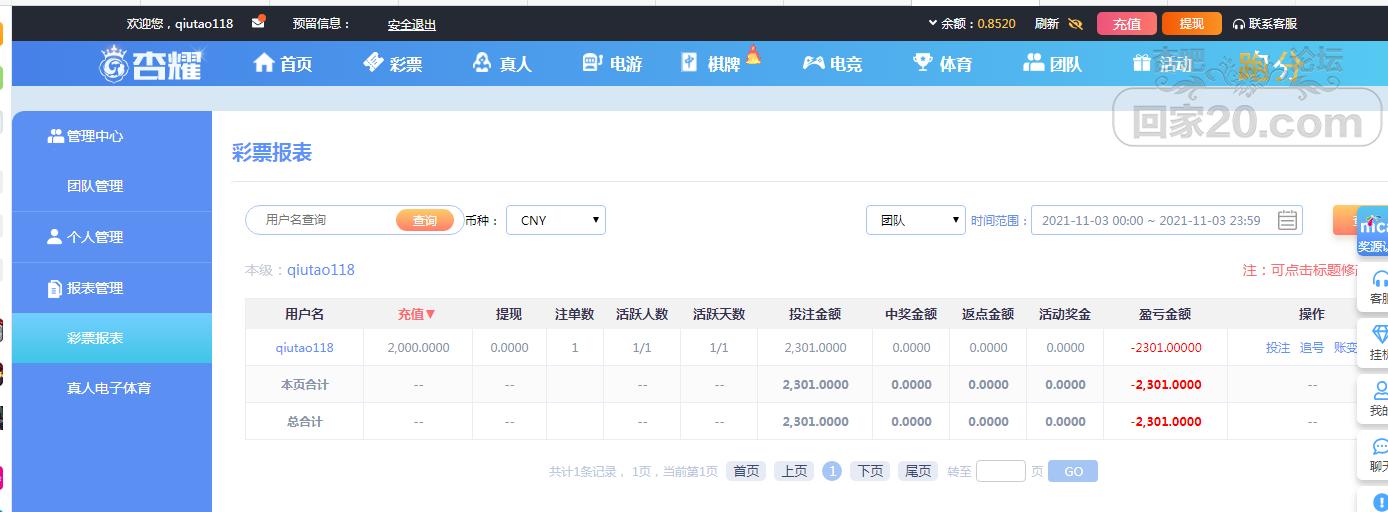
Task: Click the 尾页 last page button
Action: pyautogui.click(x=918, y=471)
